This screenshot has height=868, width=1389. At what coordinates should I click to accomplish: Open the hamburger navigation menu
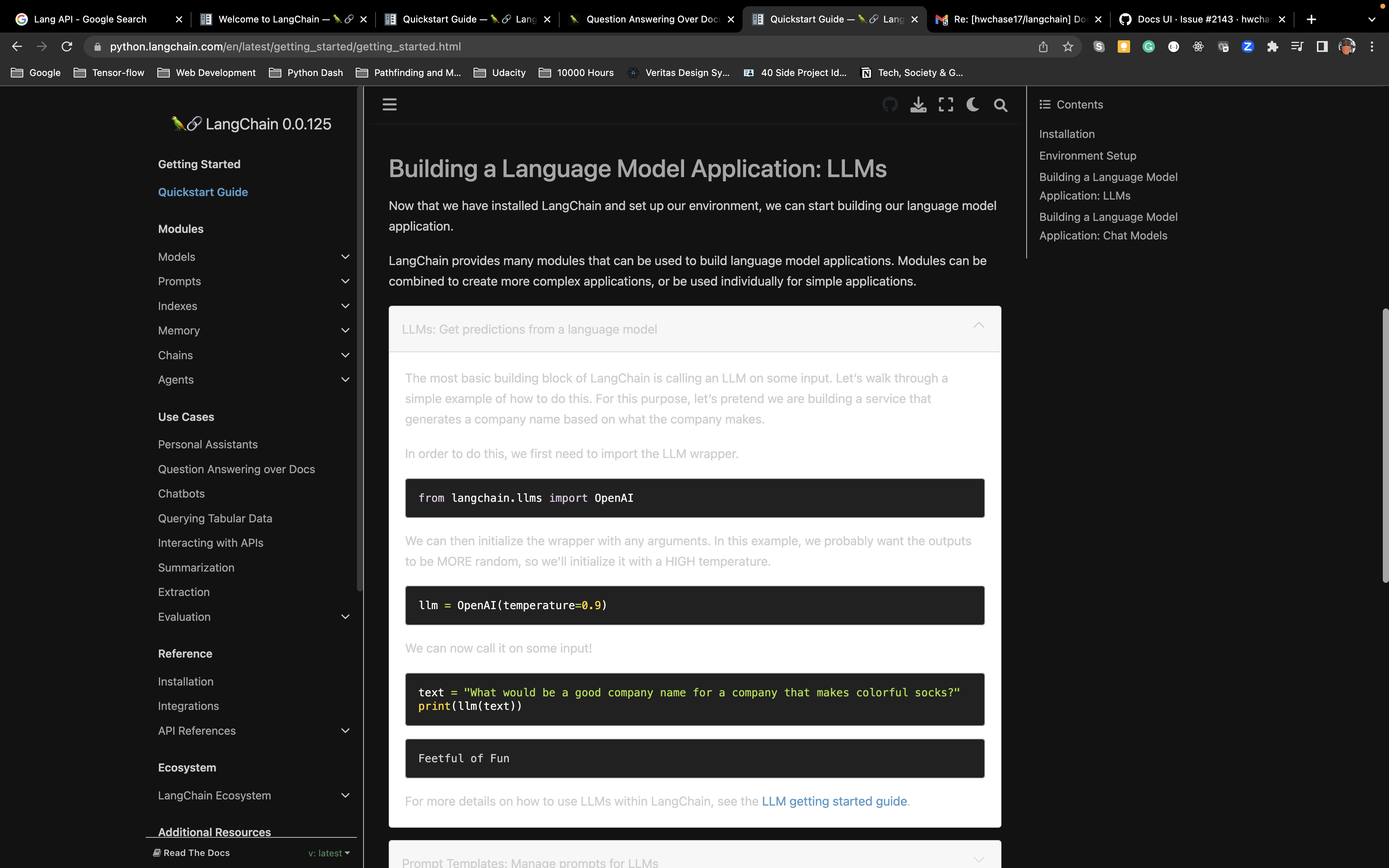point(390,104)
